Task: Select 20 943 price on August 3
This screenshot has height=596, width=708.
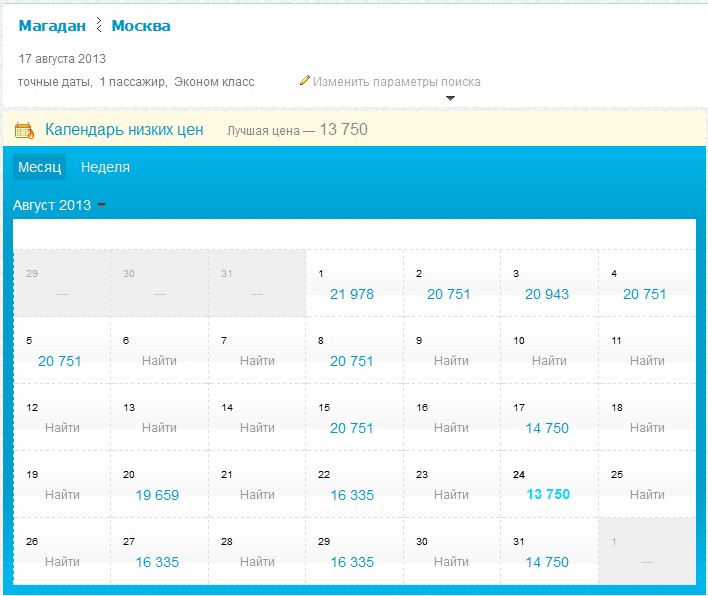Action: 547,293
